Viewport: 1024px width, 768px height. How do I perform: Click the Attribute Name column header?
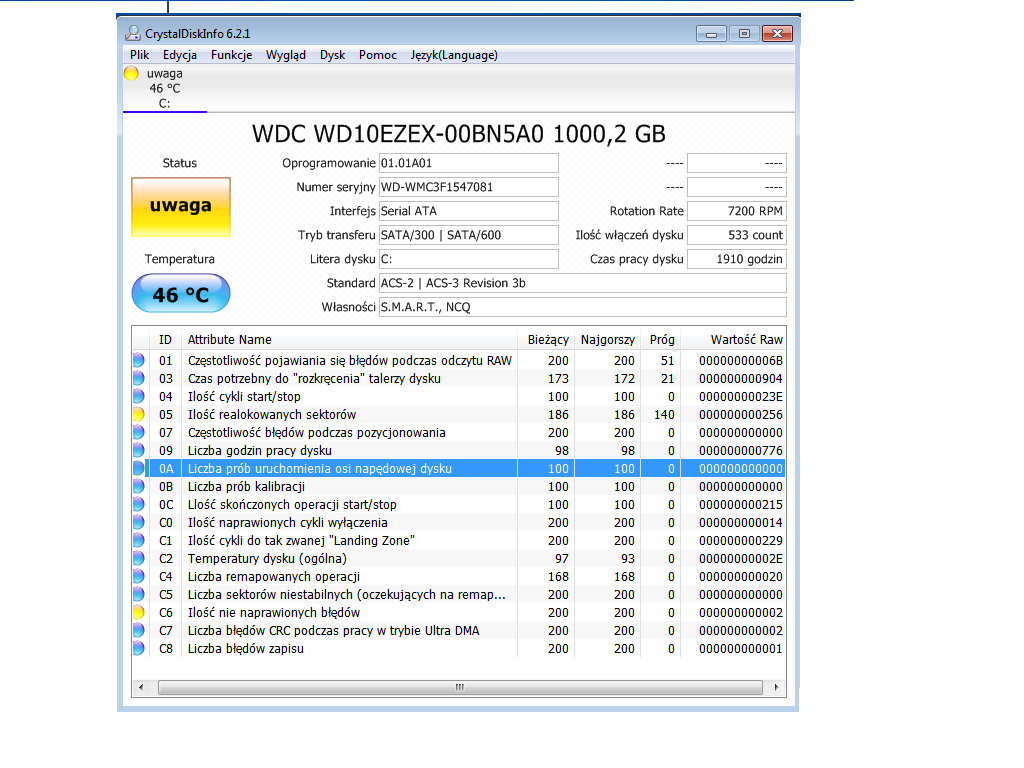click(x=349, y=340)
